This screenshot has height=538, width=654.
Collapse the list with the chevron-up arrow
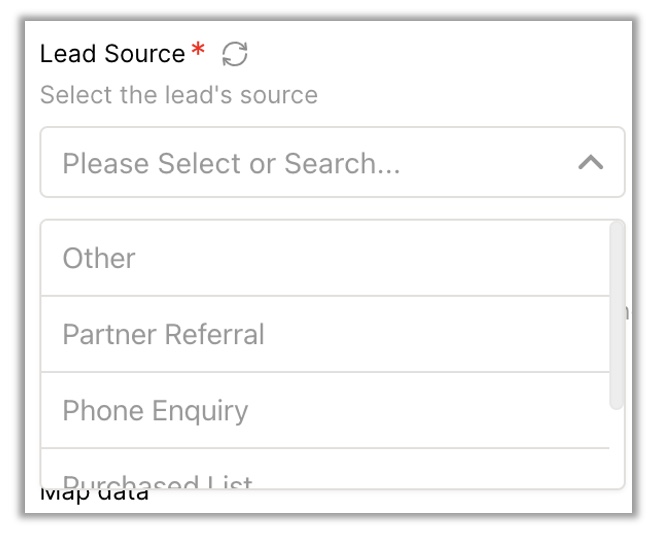[x=591, y=162]
